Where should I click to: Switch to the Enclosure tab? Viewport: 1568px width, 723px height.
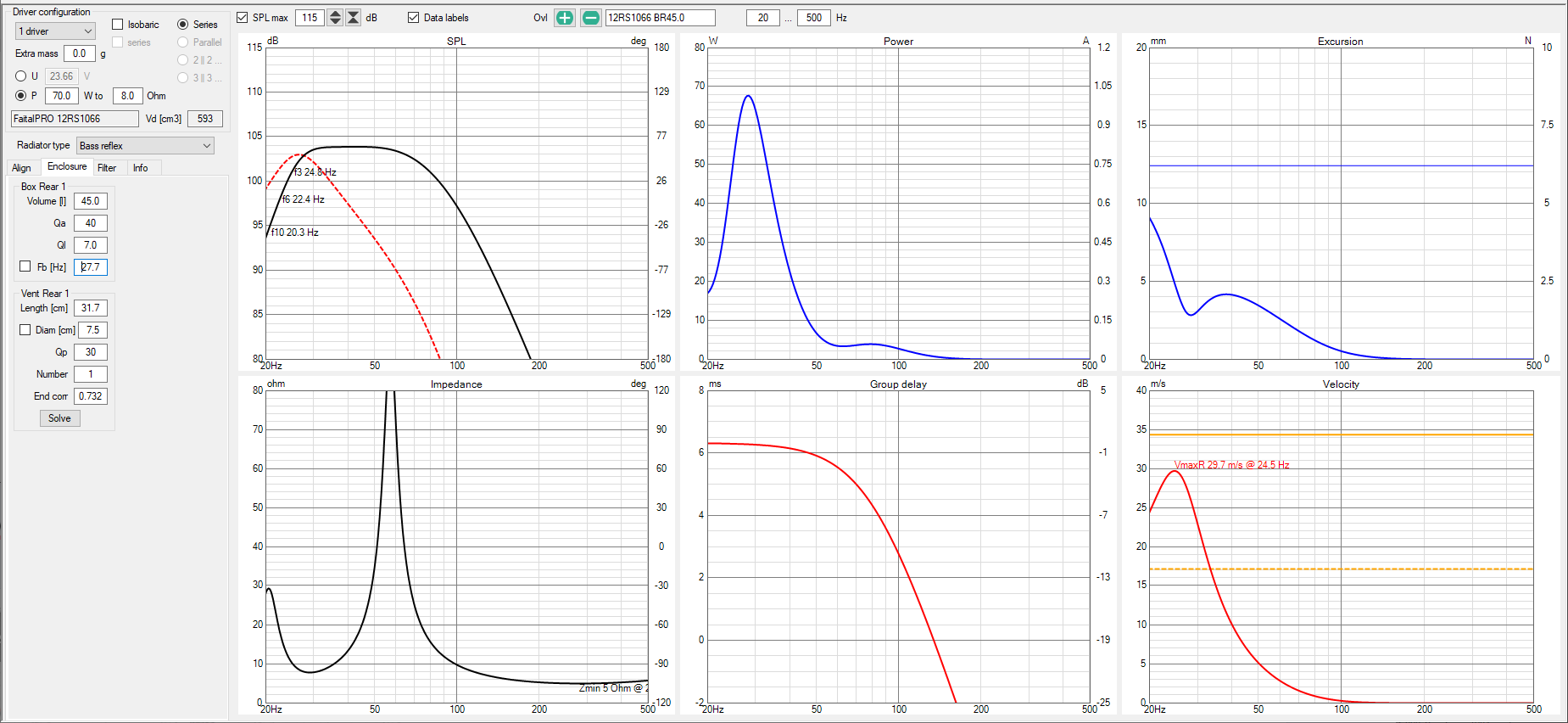(67, 167)
